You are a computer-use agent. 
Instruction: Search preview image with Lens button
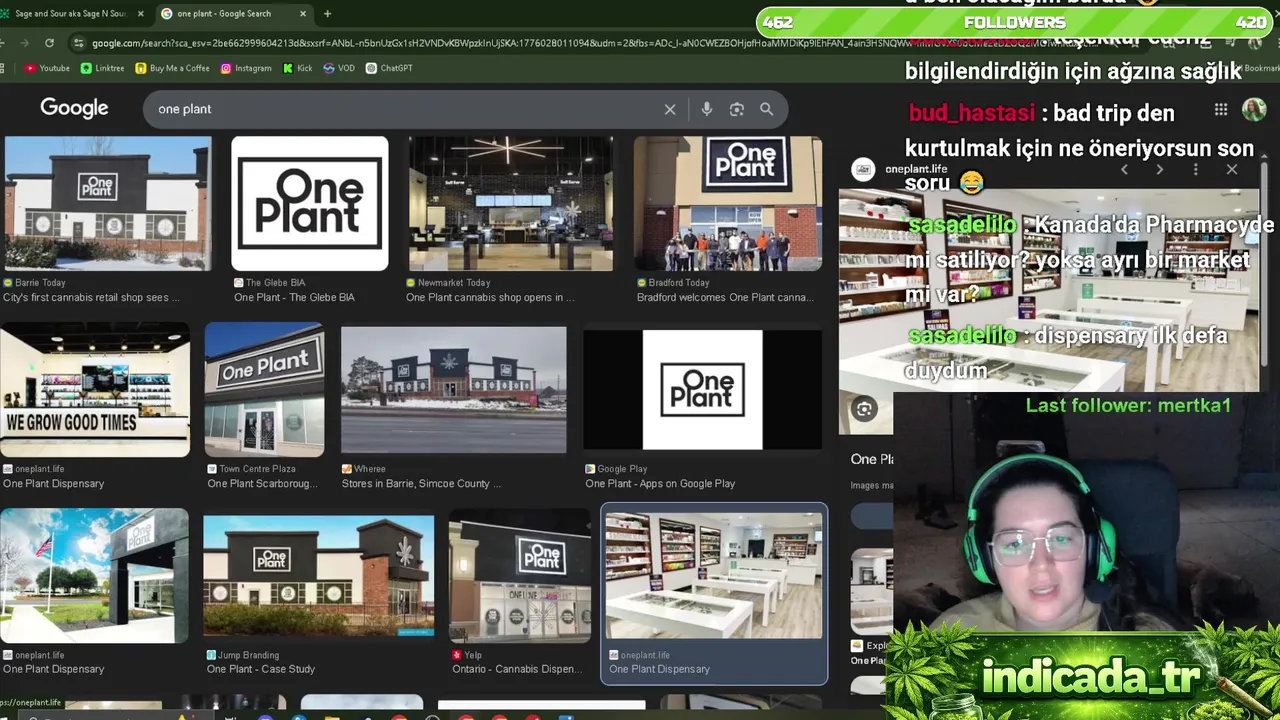[864, 408]
